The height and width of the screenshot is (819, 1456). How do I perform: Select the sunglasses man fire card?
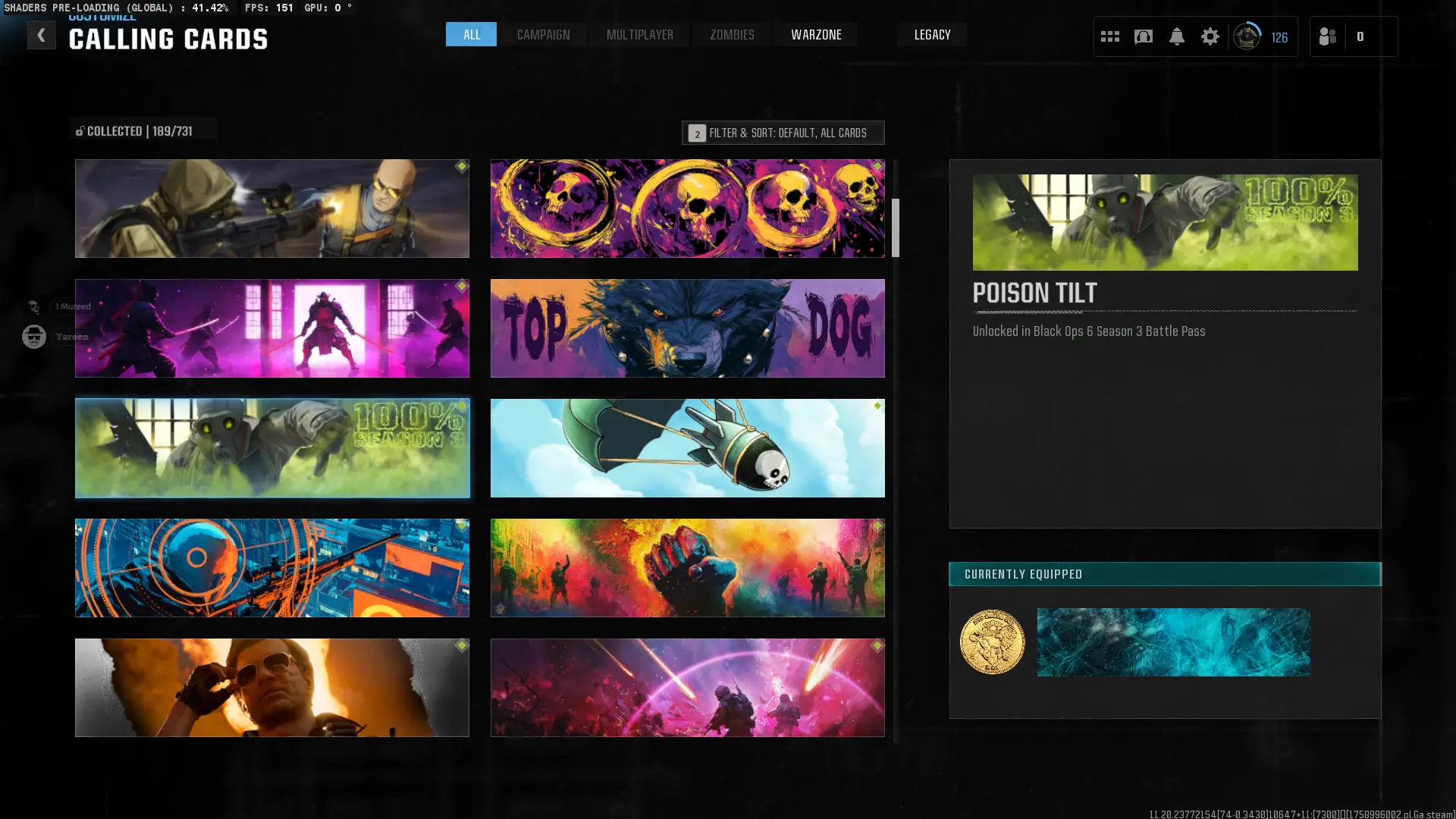coord(272,688)
